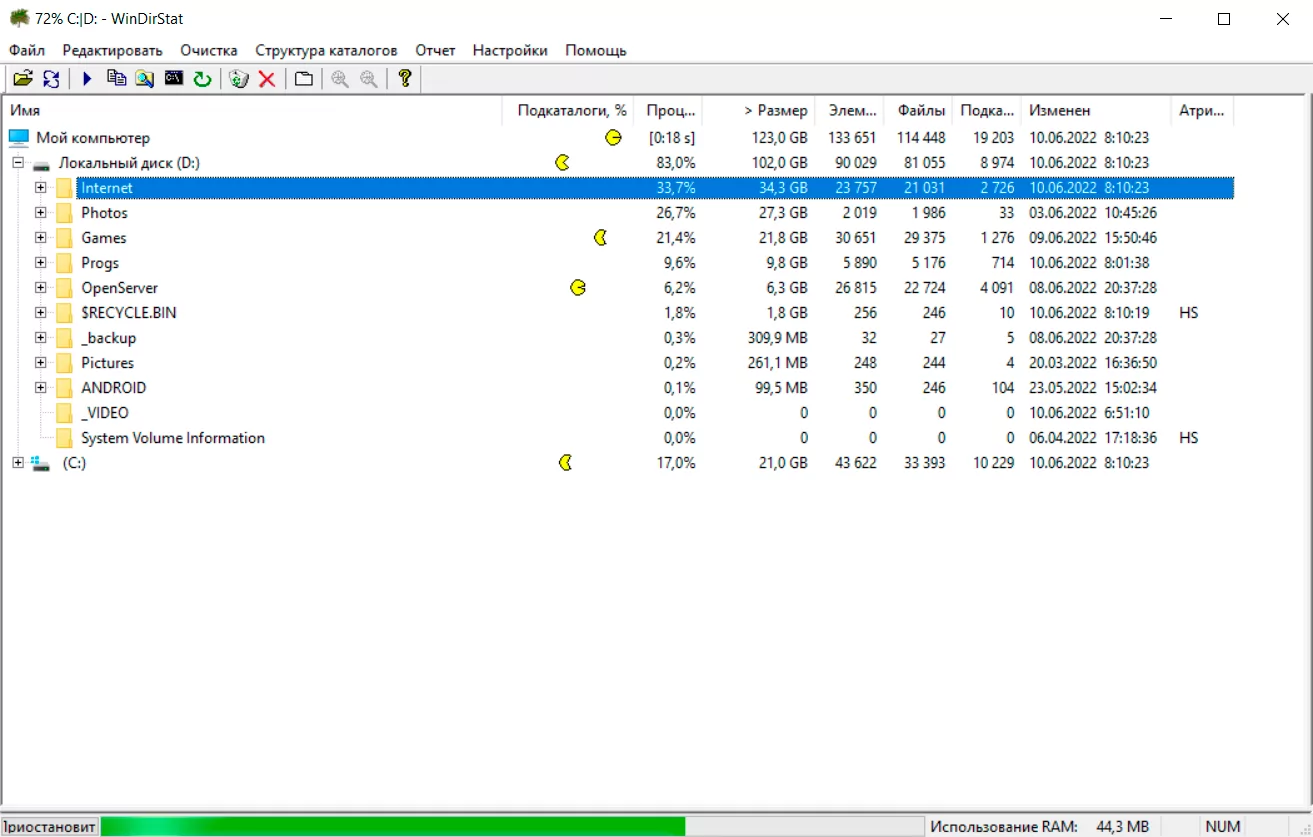Screen dimensions: 1313x837
Task: Click the Select Parent folder toolbar icon
Action: 303,79
